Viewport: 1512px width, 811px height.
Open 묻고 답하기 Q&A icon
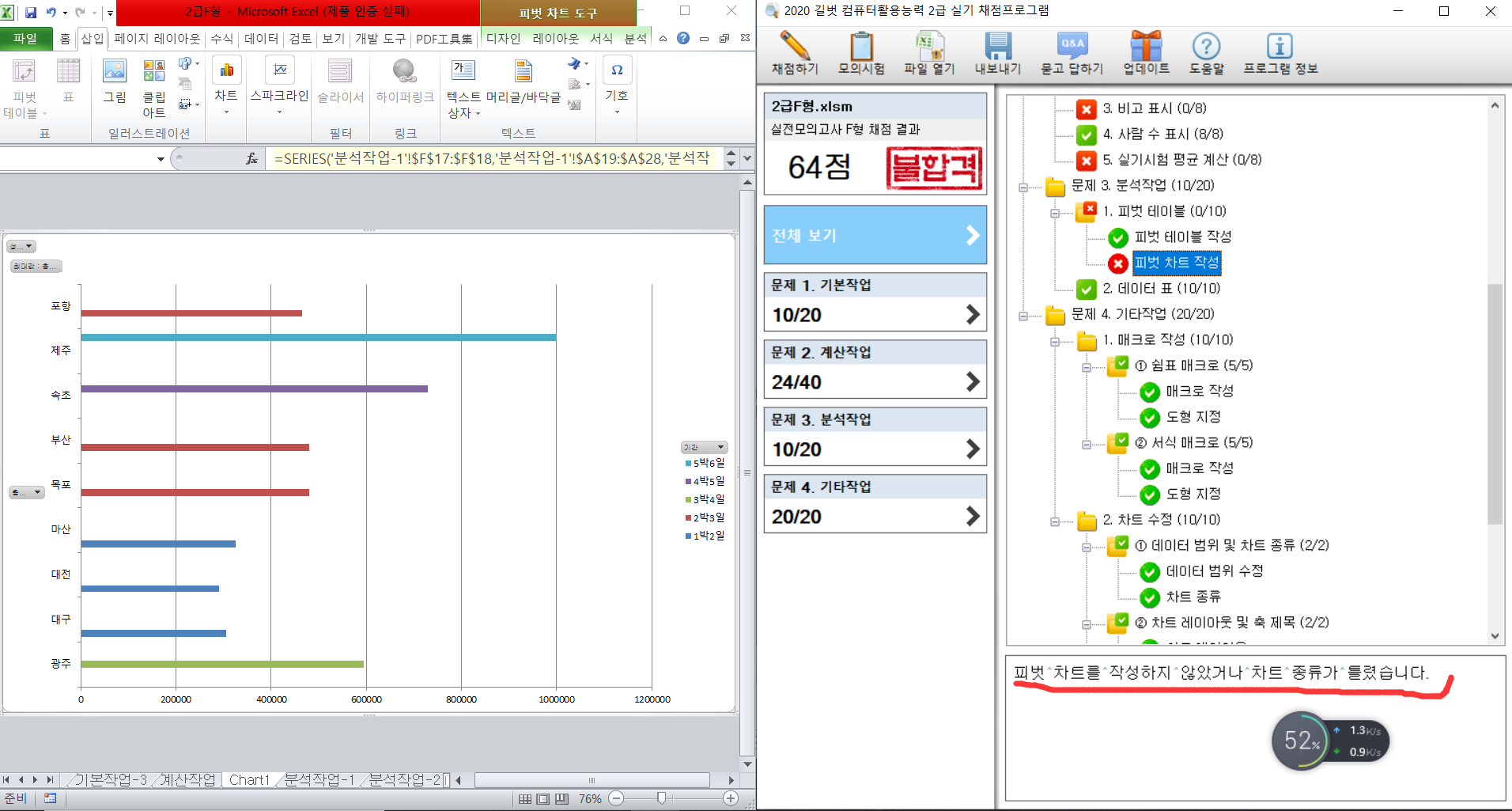1072,47
